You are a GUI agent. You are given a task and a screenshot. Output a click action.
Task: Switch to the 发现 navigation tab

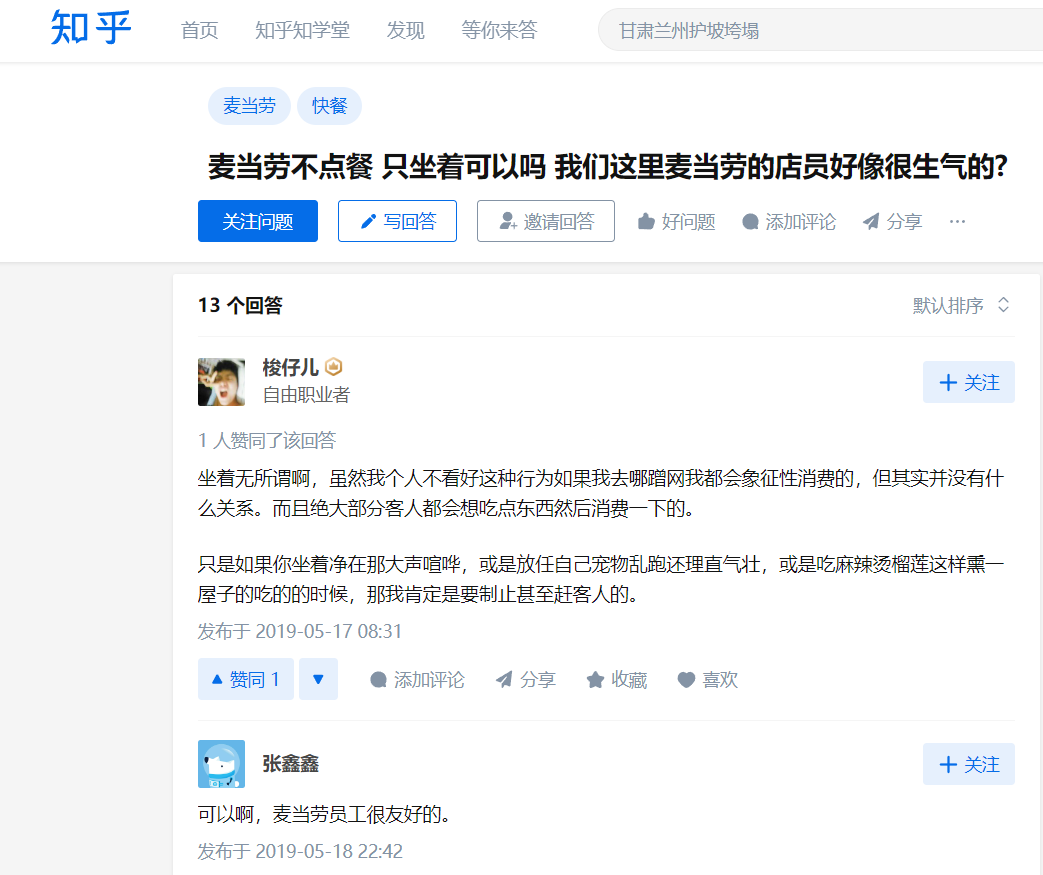click(x=405, y=31)
